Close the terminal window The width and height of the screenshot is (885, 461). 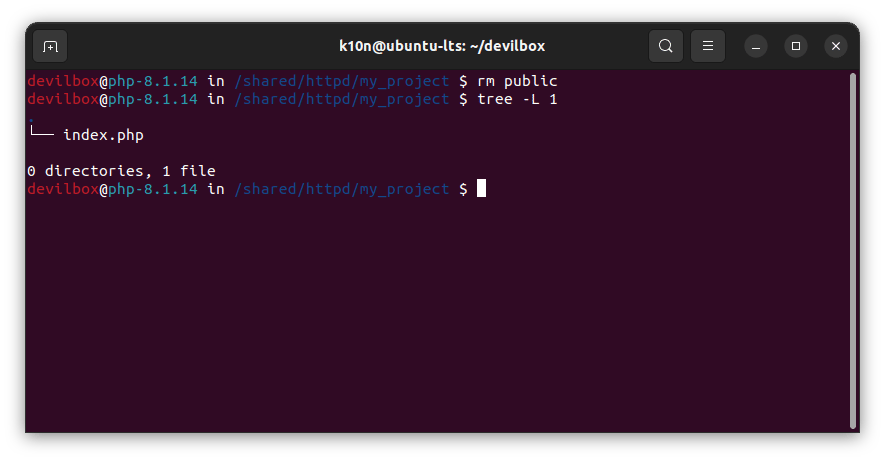(836, 46)
